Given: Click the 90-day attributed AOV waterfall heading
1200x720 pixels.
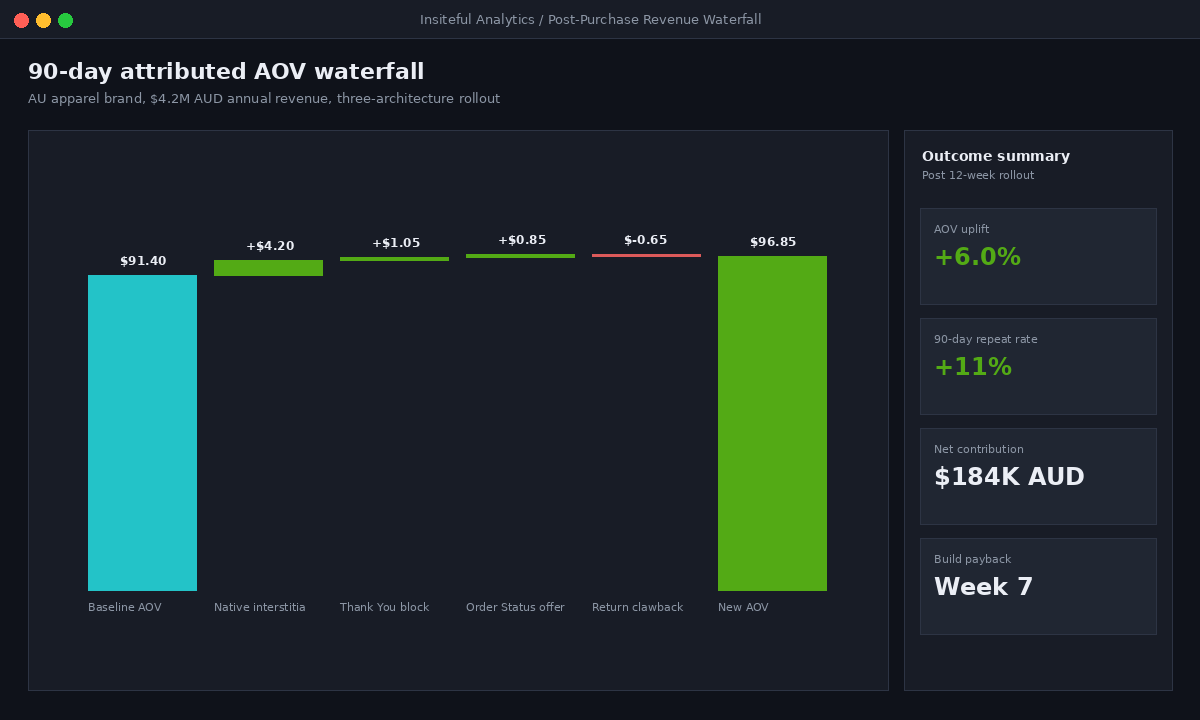Looking at the screenshot, I should pyautogui.click(x=226, y=72).
